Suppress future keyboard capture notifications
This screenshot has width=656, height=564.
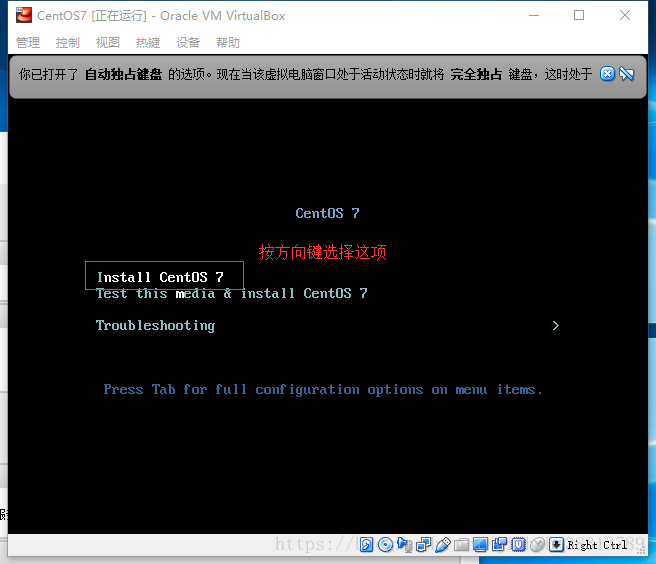coord(627,74)
